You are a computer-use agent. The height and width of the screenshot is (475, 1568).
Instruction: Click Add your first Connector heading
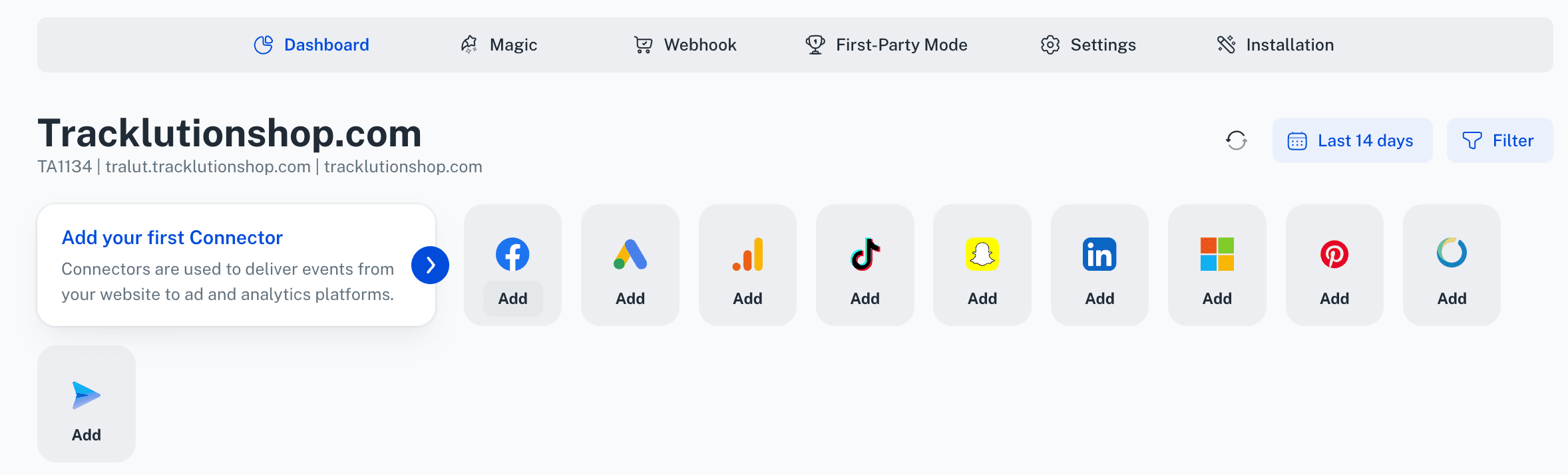172,237
